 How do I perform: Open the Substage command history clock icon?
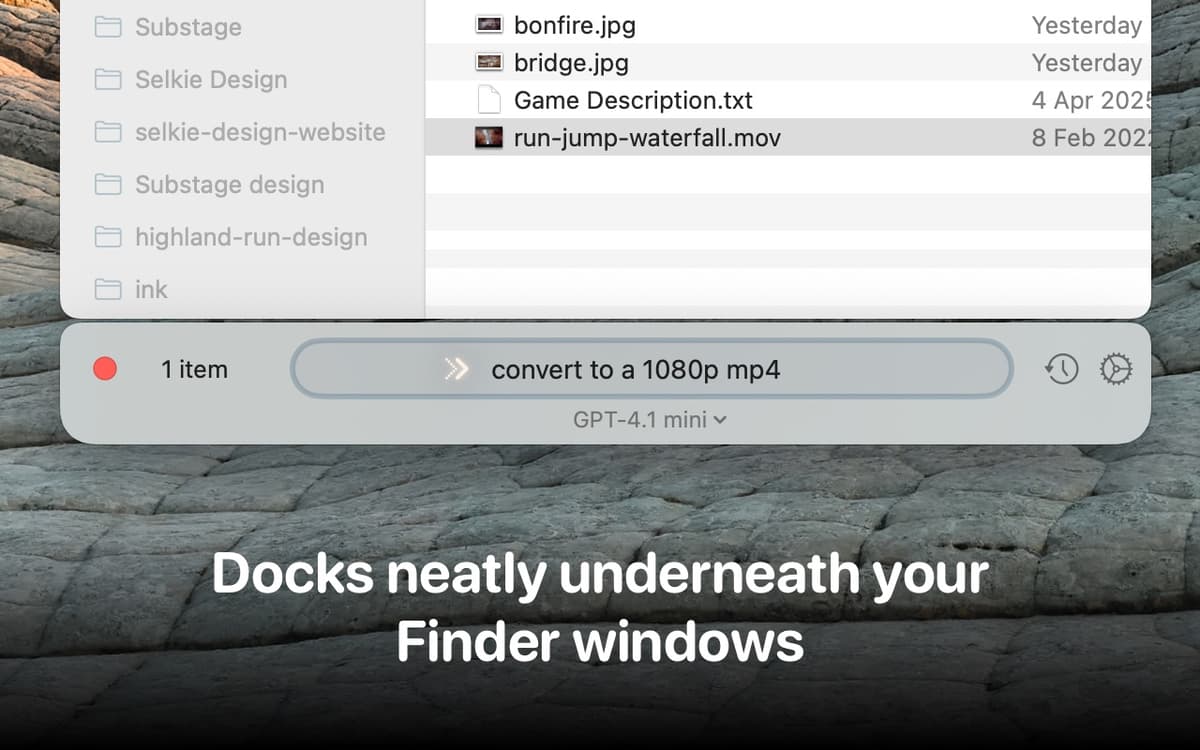(1062, 370)
